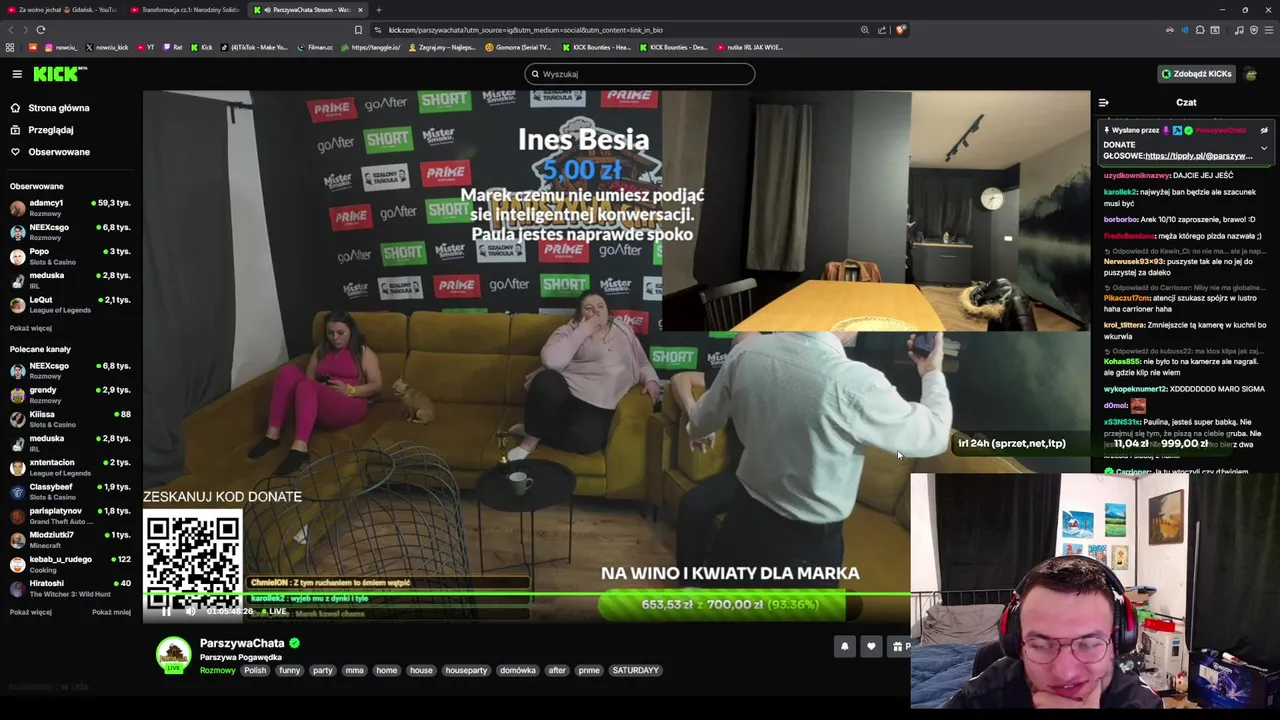Viewport: 1280px width, 720px height.
Task: Open recommended channel xntentacion
Action: tap(70, 467)
